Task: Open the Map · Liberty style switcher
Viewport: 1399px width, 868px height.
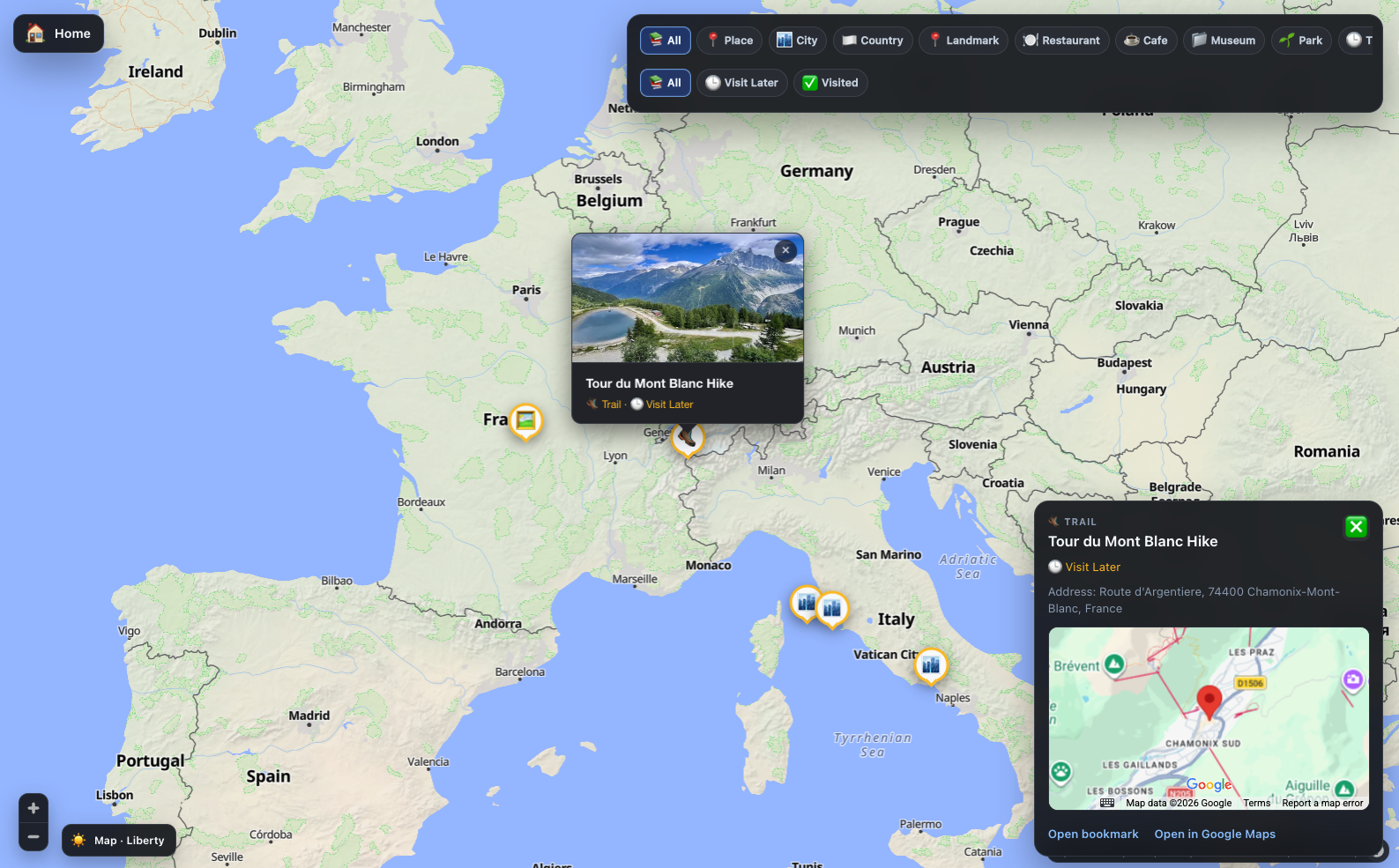Action: [119, 841]
